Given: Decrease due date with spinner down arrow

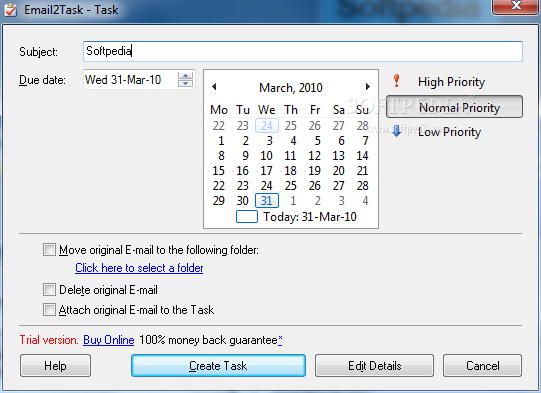Looking at the screenshot, I should click(185, 83).
